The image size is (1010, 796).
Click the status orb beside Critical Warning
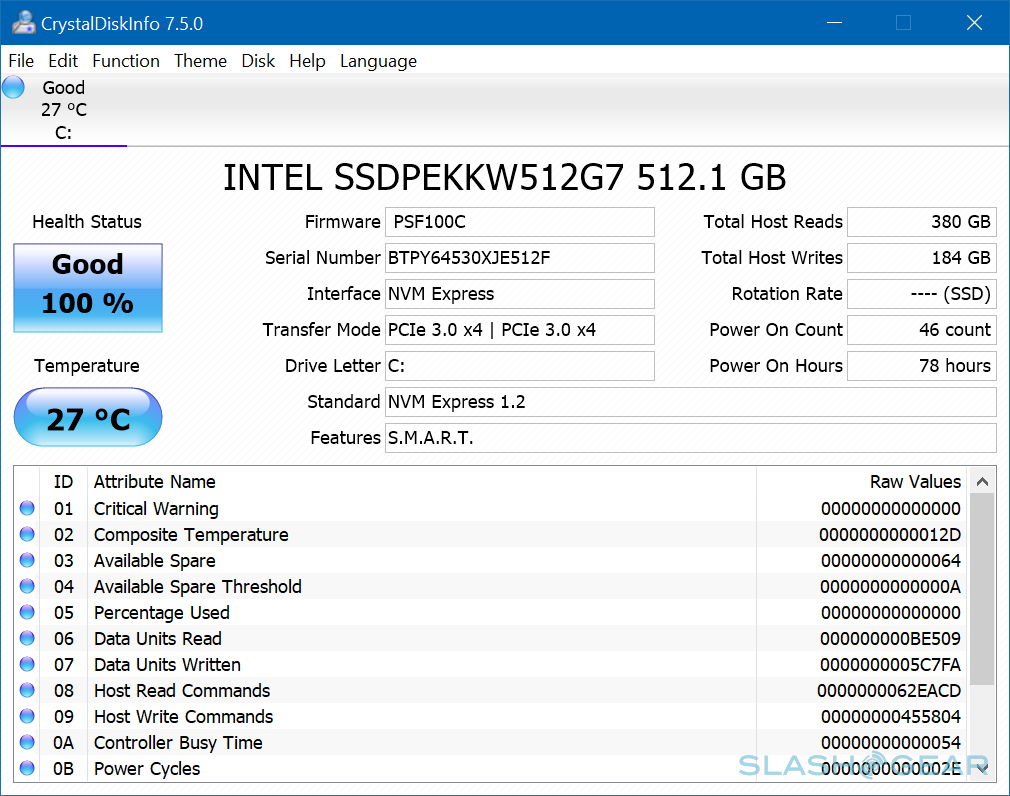(27, 509)
